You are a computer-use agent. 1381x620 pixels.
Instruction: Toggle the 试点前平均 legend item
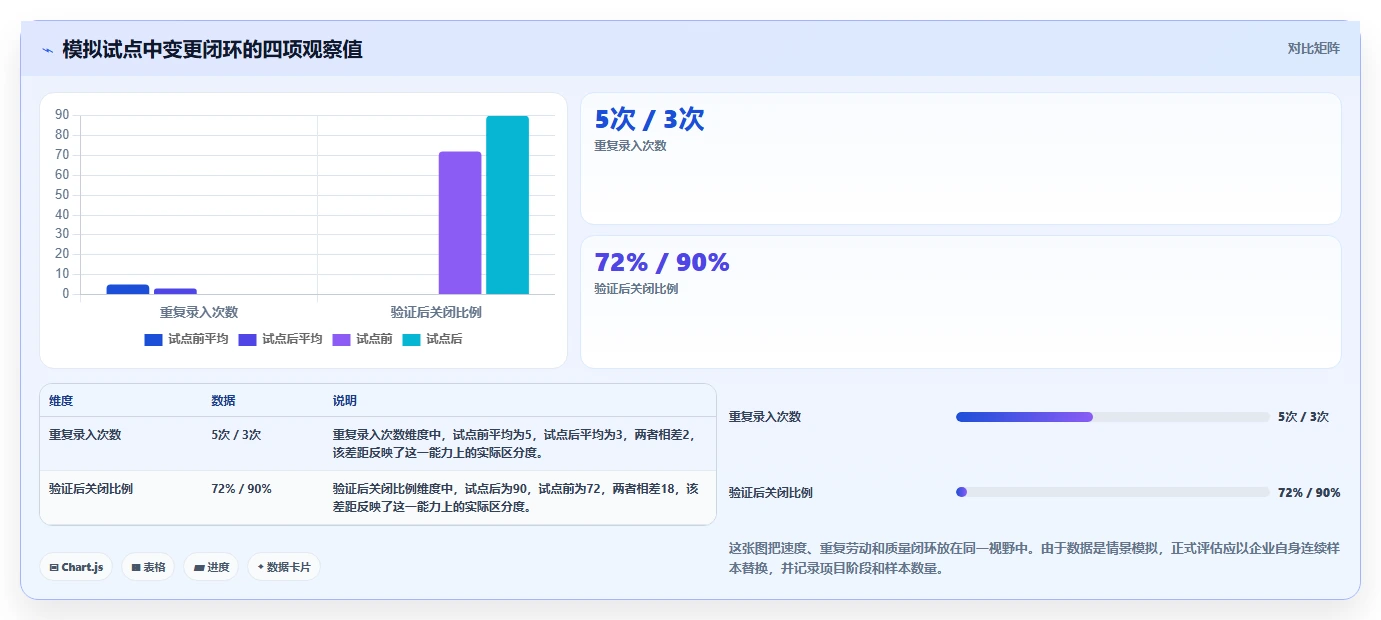tap(186, 339)
